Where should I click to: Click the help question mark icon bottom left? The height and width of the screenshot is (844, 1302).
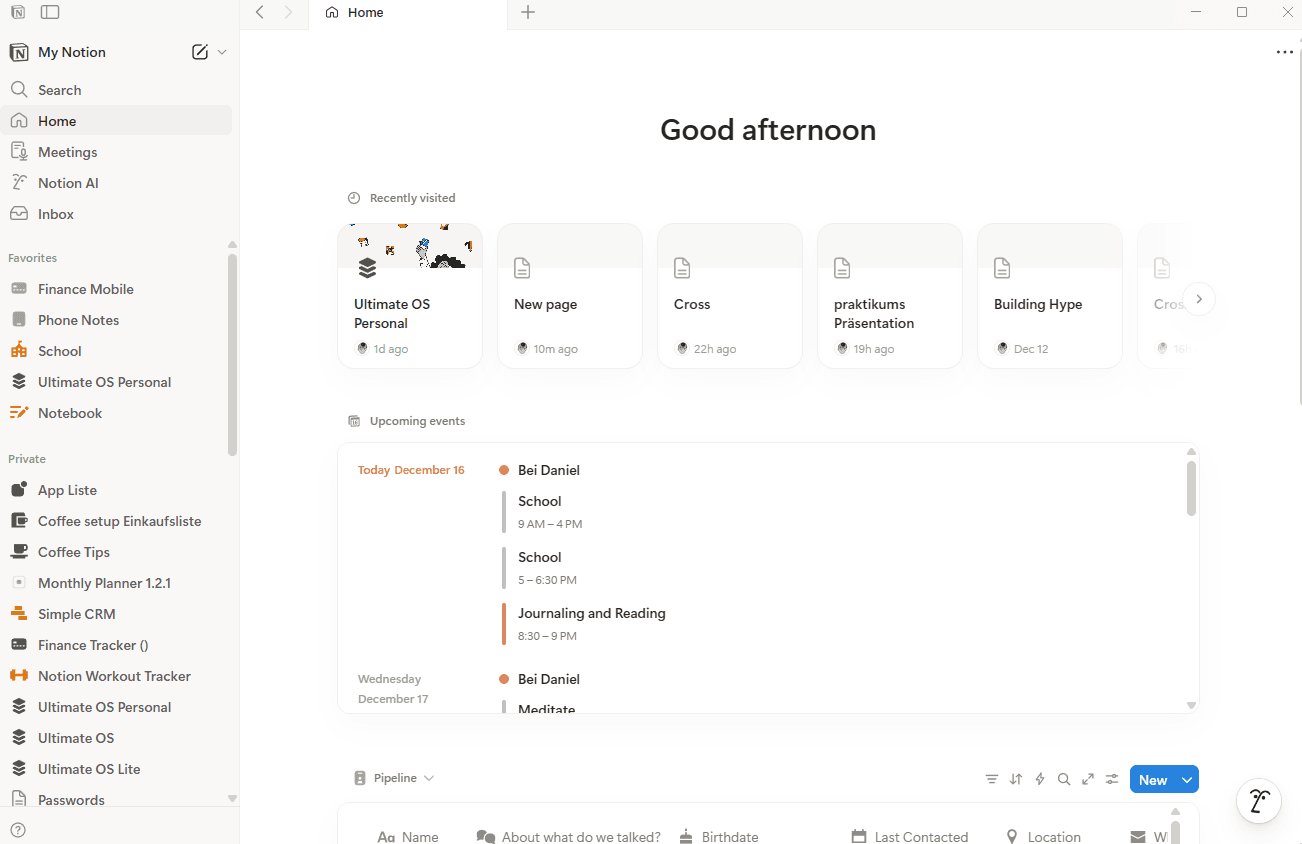coord(18,830)
